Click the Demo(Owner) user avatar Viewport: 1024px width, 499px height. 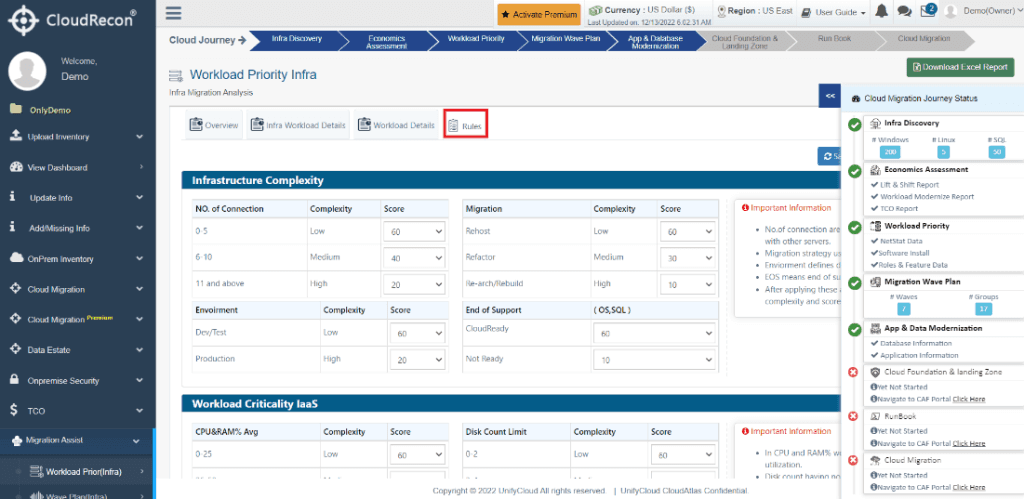point(951,12)
